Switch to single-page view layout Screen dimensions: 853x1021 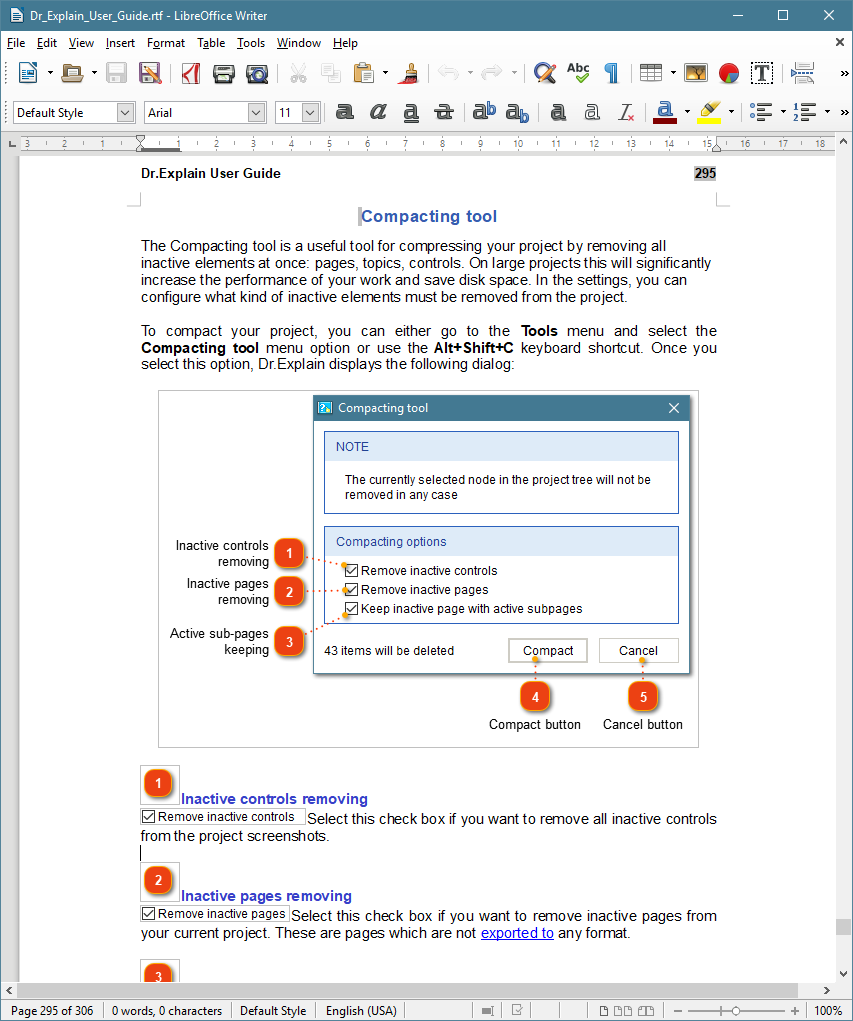click(x=604, y=1011)
